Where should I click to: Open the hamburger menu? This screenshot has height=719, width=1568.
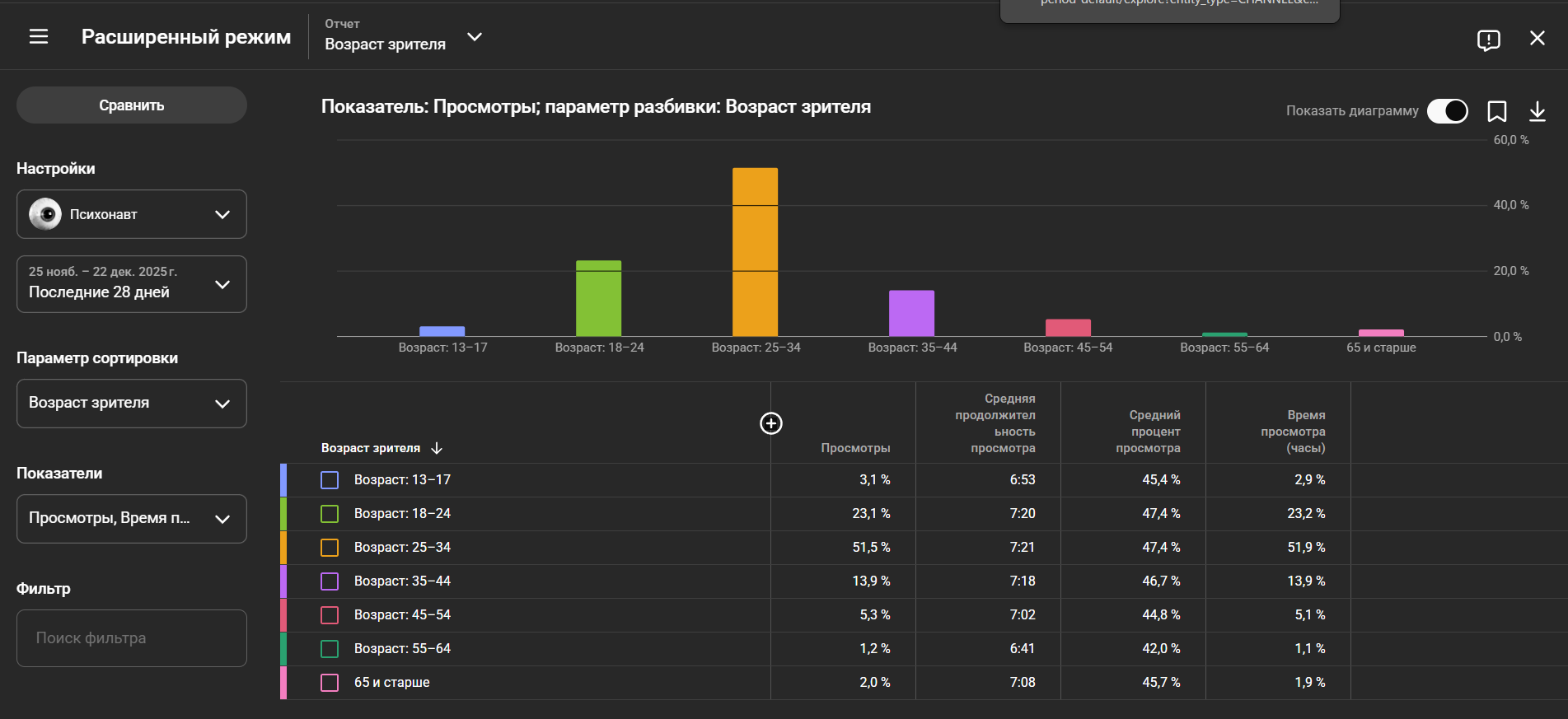(39, 37)
